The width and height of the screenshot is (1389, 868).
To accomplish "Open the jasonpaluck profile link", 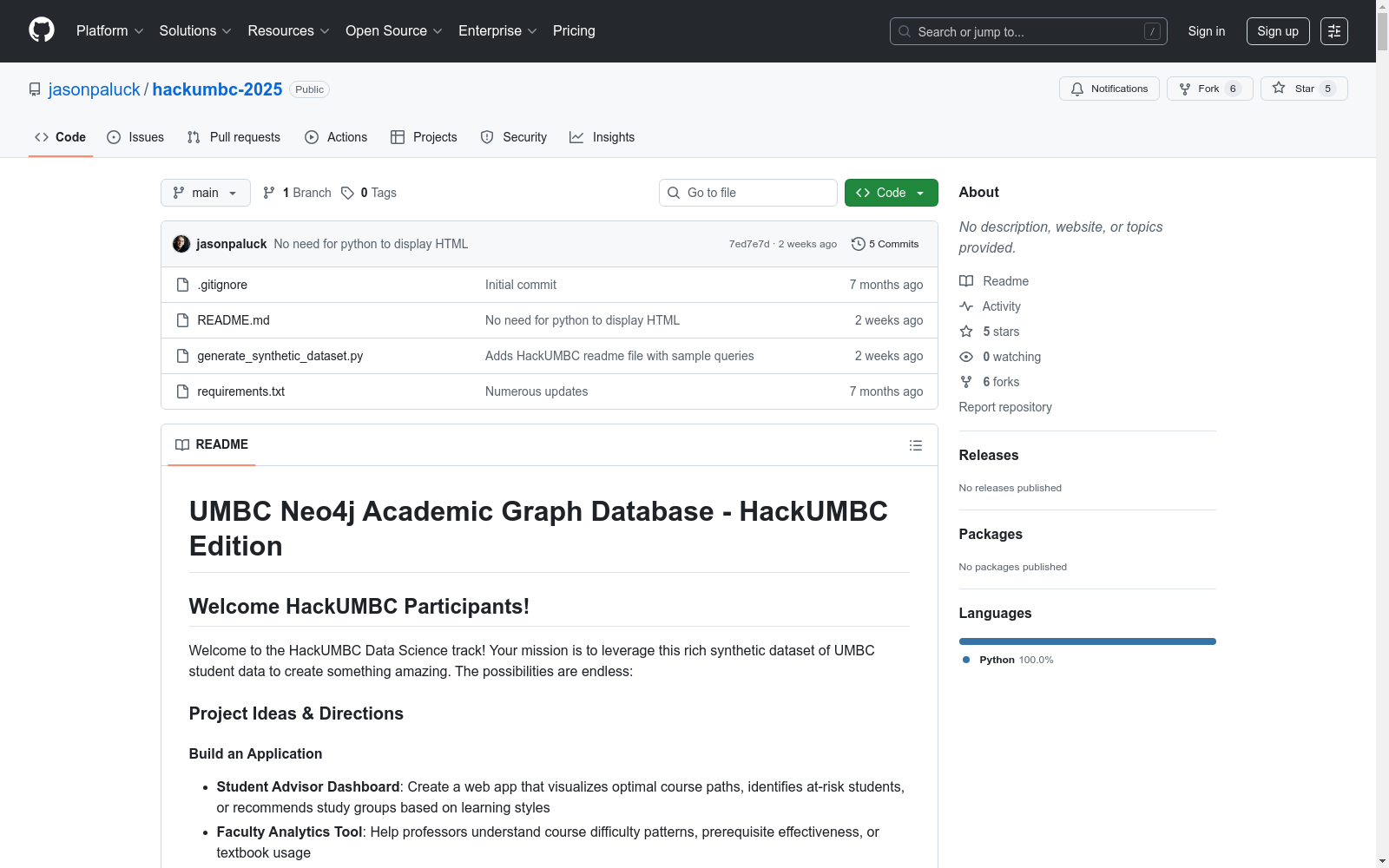I will click(94, 89).
